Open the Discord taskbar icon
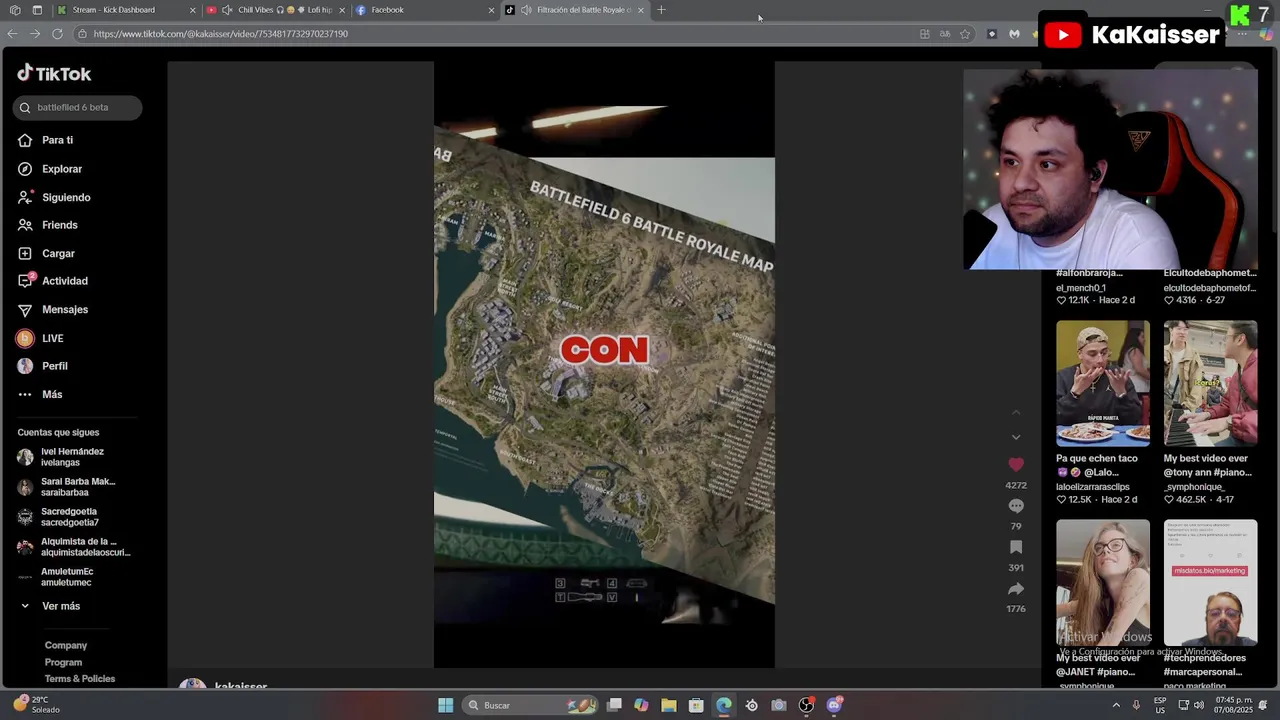 tap(834, 705)
